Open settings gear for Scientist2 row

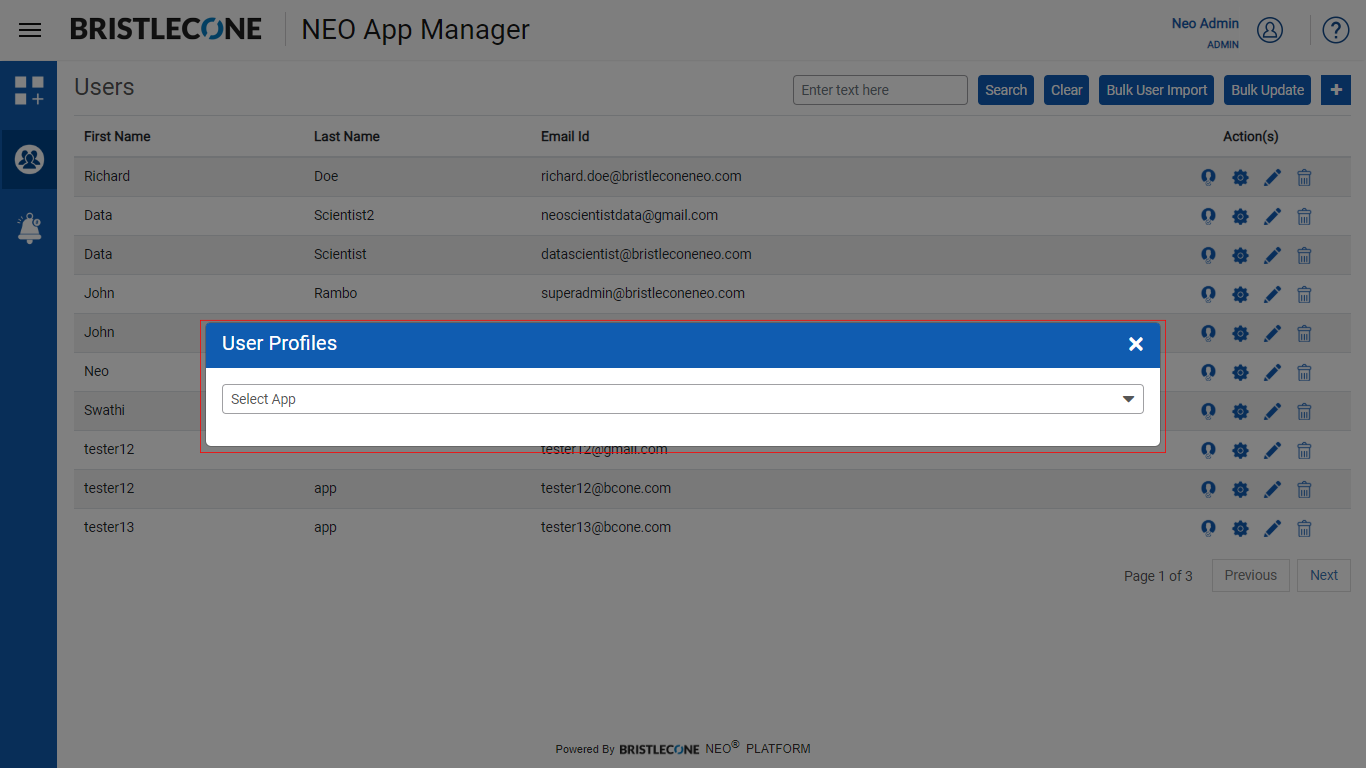tap(1240, 216)
